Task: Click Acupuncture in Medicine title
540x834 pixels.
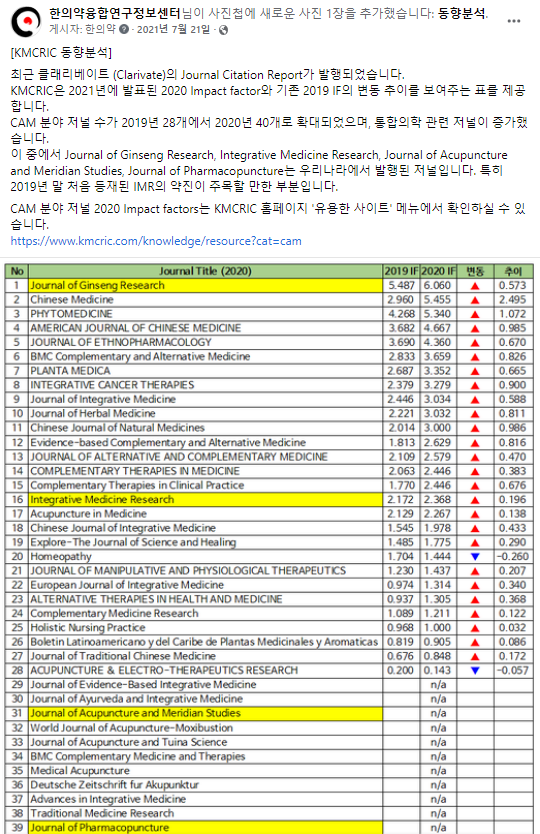Action: coord(88,514)
